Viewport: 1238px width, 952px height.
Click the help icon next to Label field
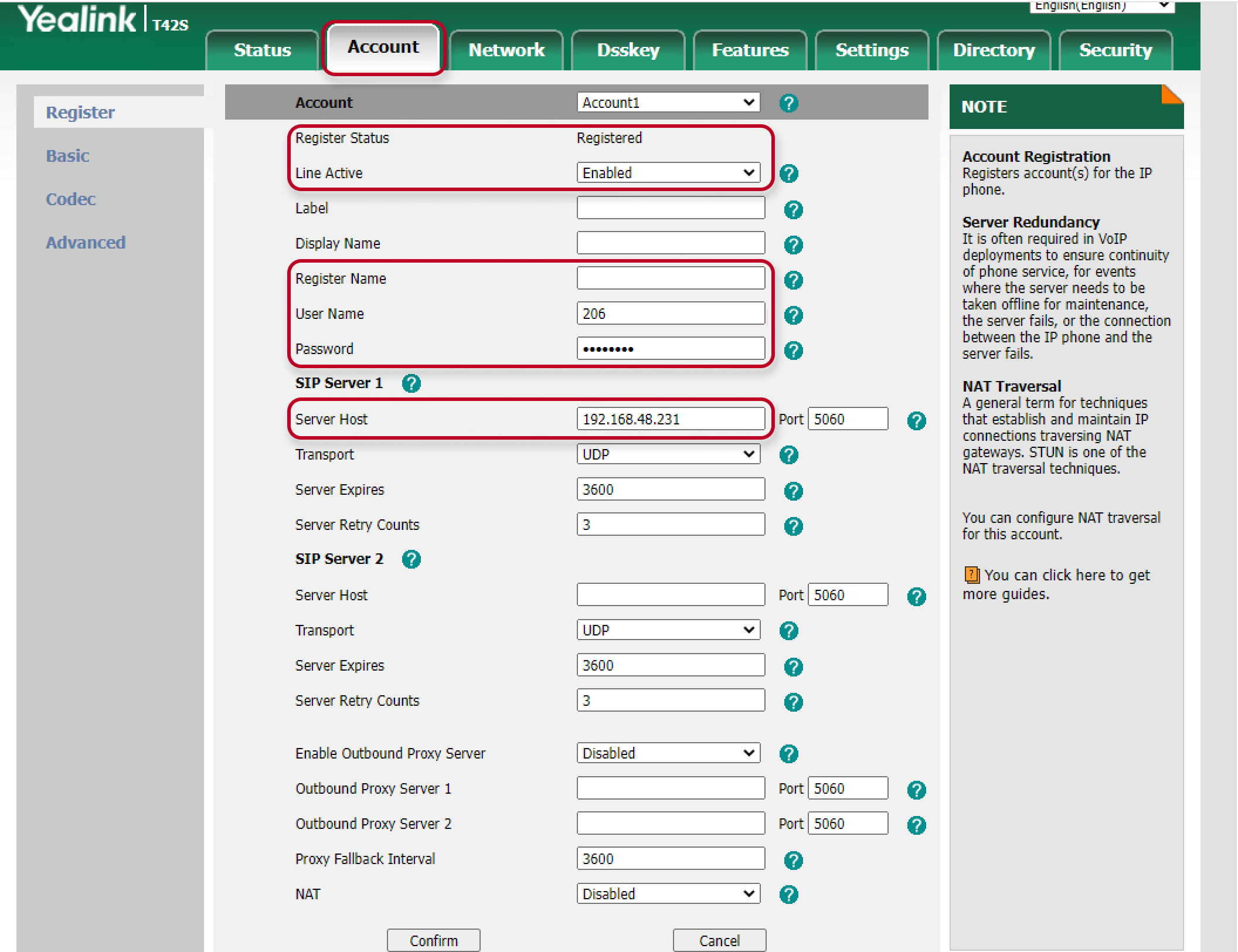point(793,210)
